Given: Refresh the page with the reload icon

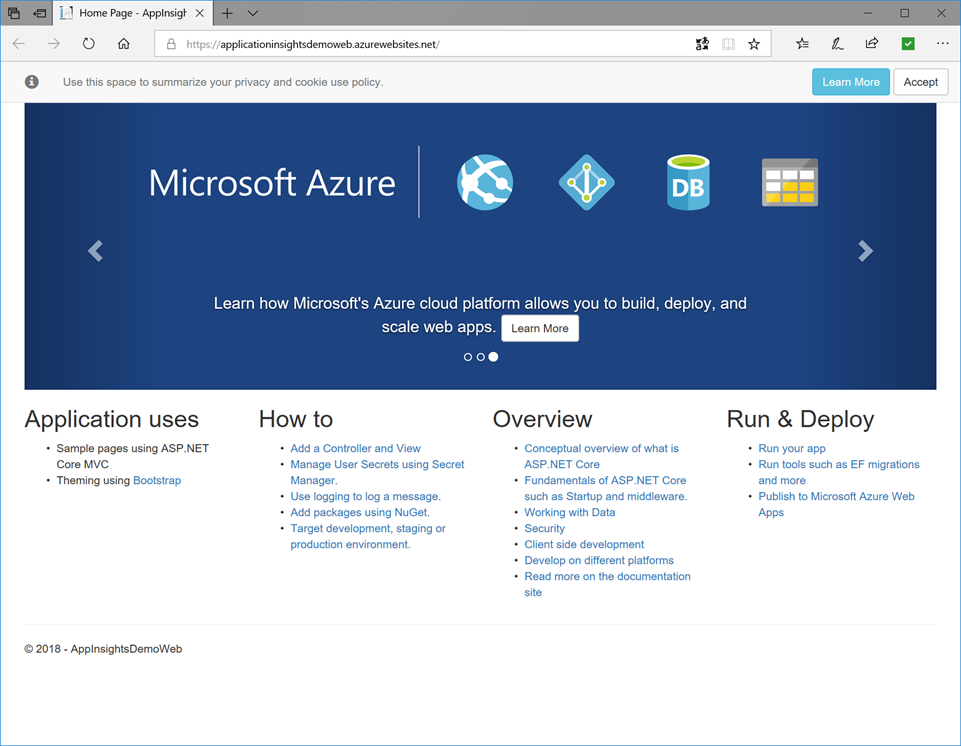Looking at the screenshot, I should [89, 44].
